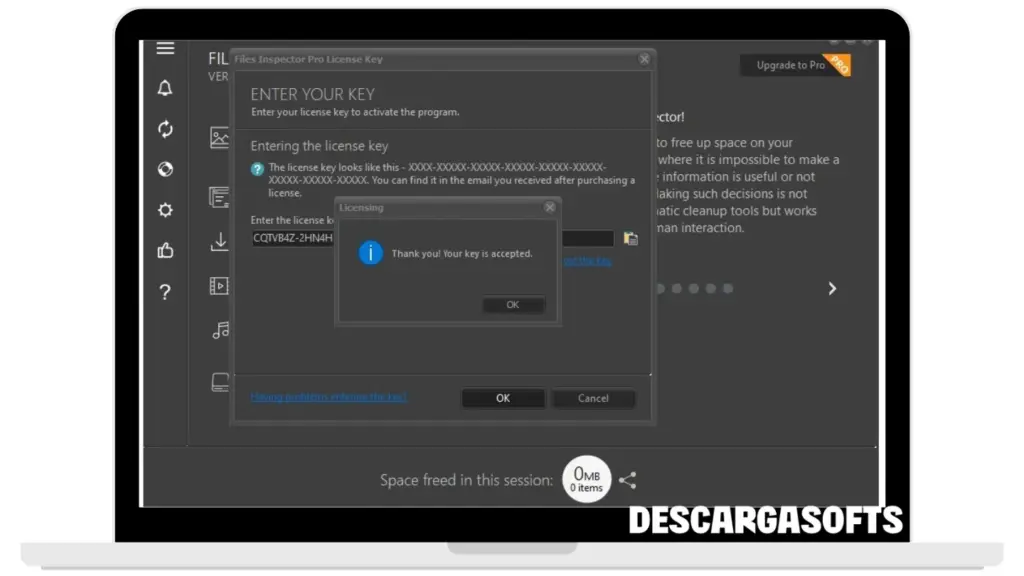Viewport: 1024px width, 576px height.
Task: Click the thumbs-up icon in sidebar
Action: [x=165, y=251]
